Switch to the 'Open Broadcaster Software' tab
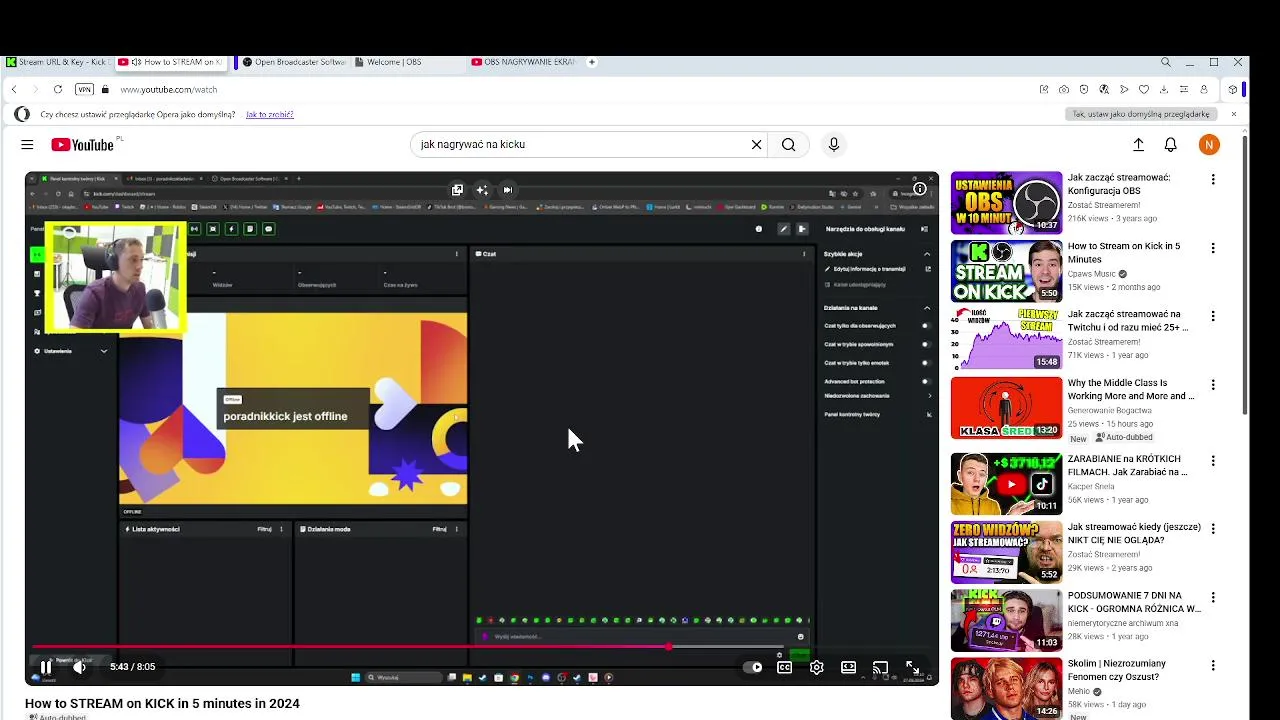Viewport: 1280px width, 720px height. tap(294, 62)
